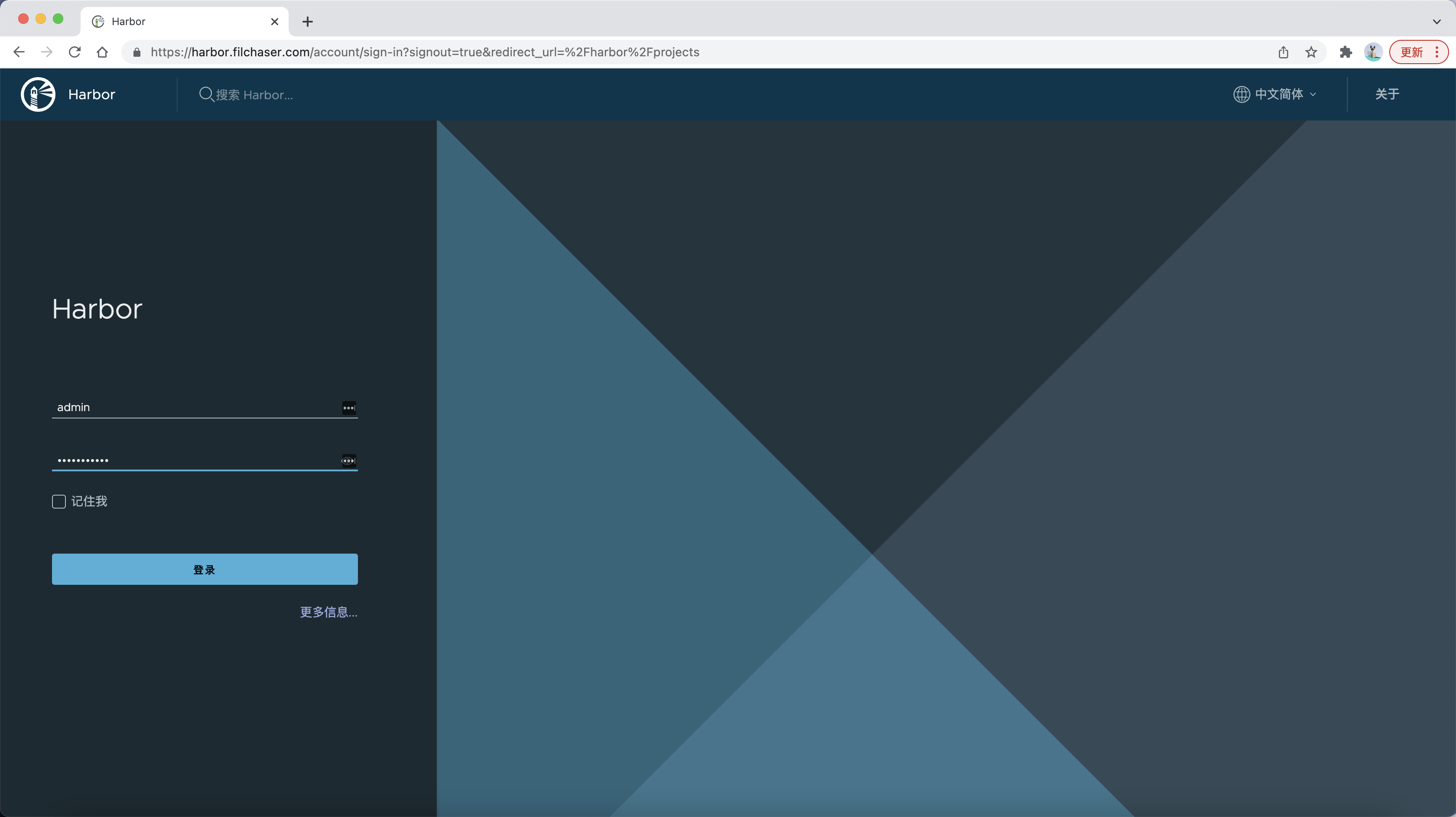
Task: Open the browser extensions puzzle icon
Action: click(x=1345, y=52)
